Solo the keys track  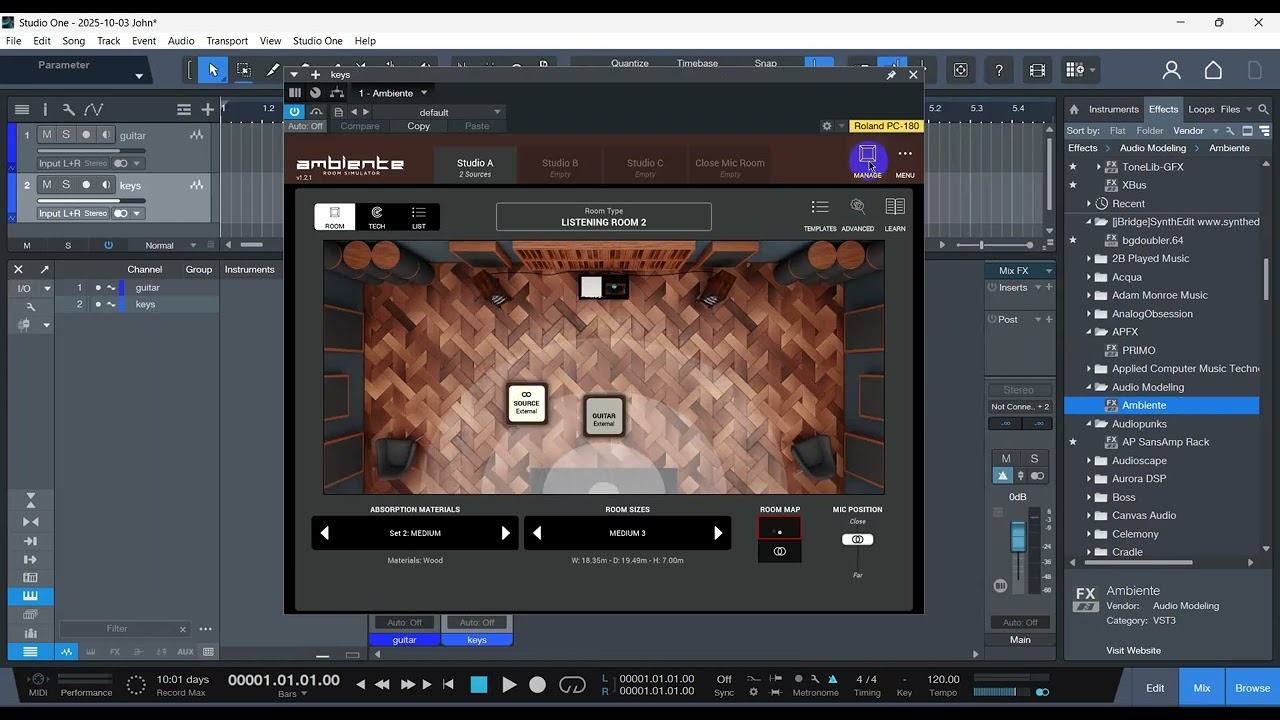(x=66, y=185)
